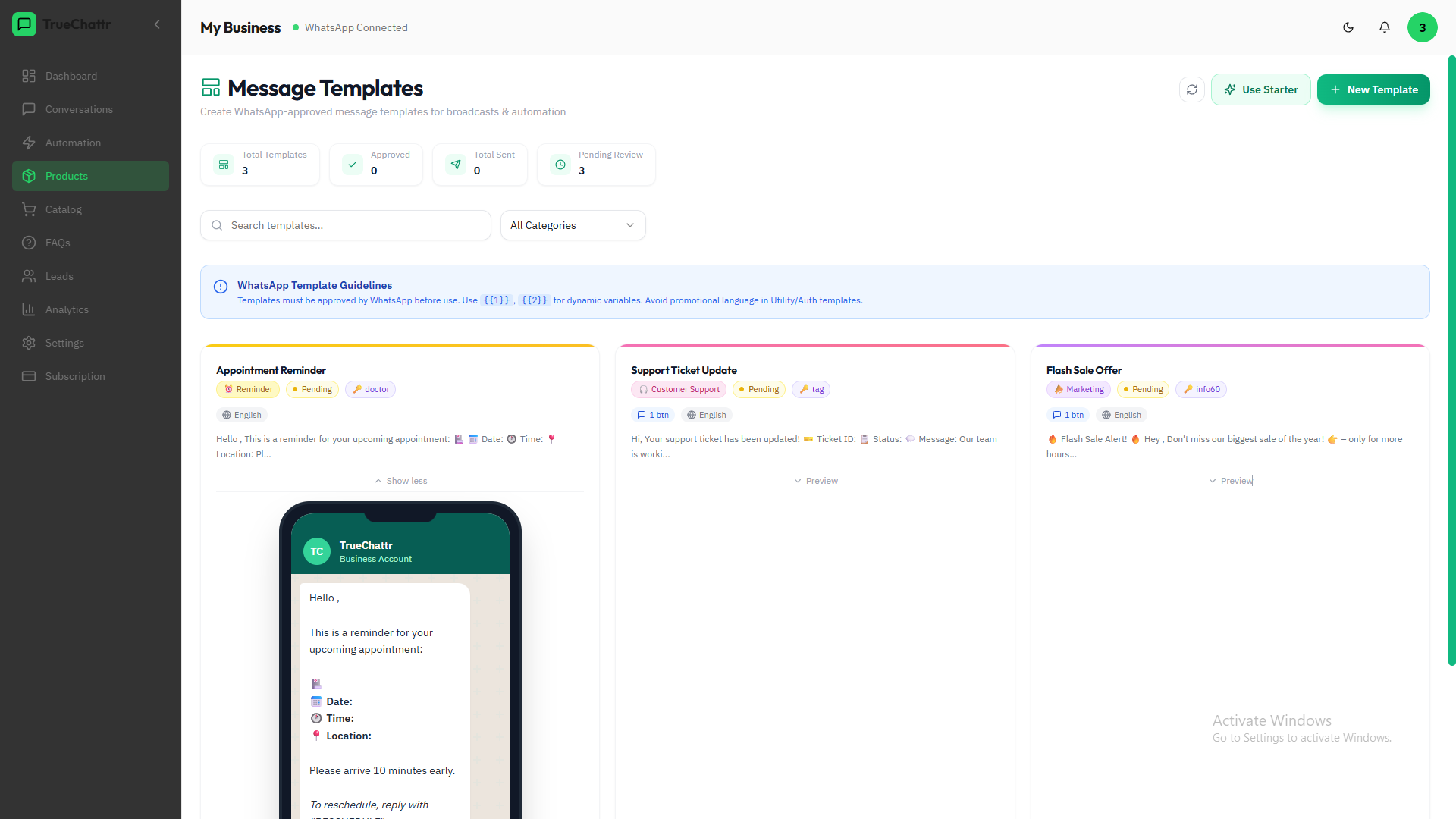Open the Dashboard from the sidebar
Viewport: 1456px width, 819px height.
coord(71,76)
